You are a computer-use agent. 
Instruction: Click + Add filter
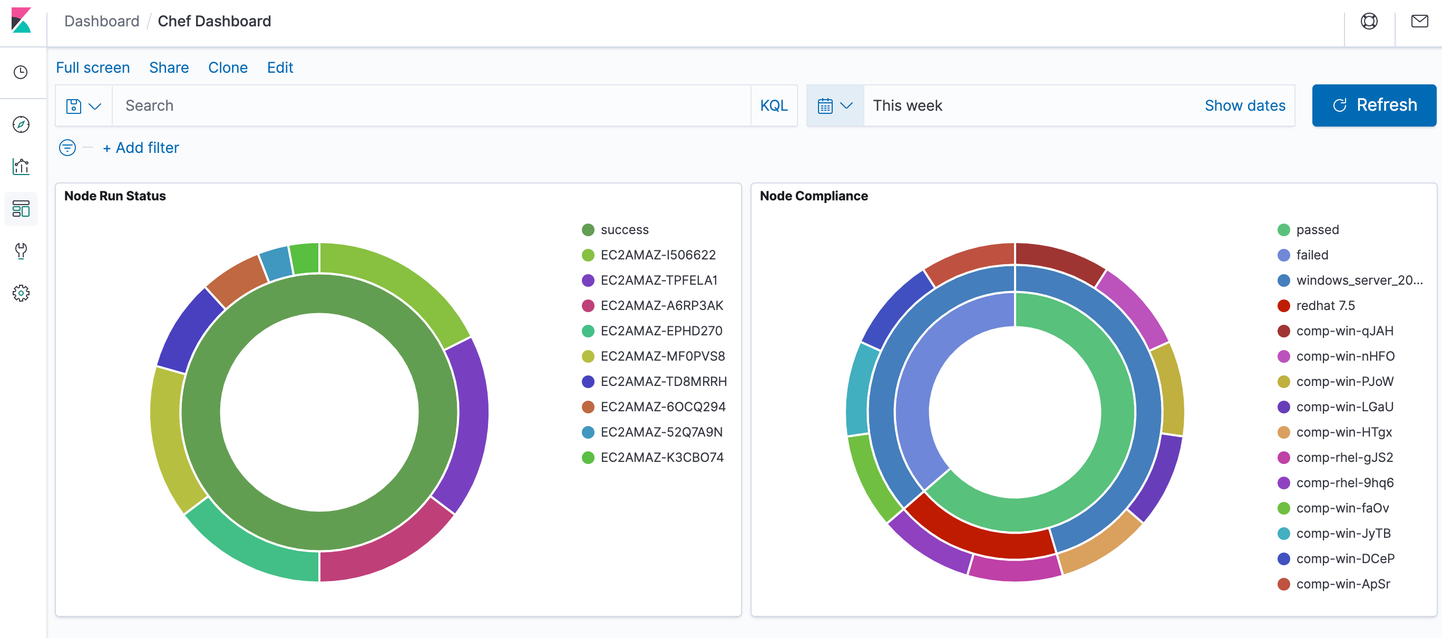coord(141,148)
